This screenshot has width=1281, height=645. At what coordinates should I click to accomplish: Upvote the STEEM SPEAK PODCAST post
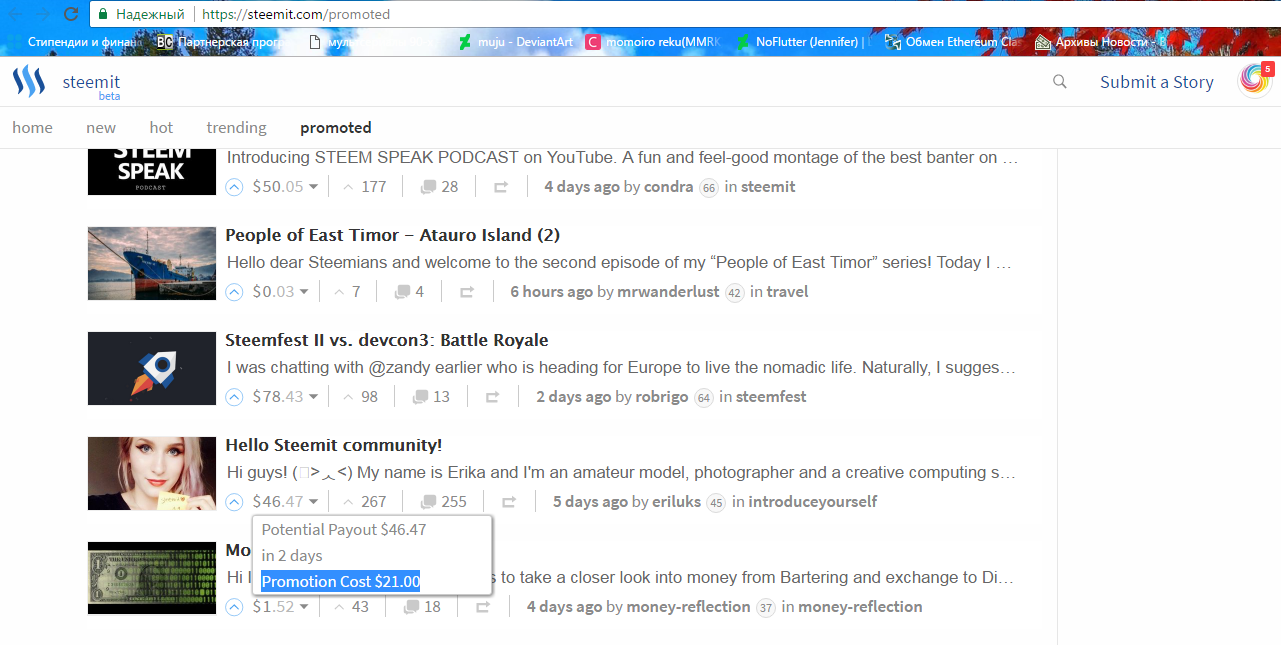pos(234,187)
